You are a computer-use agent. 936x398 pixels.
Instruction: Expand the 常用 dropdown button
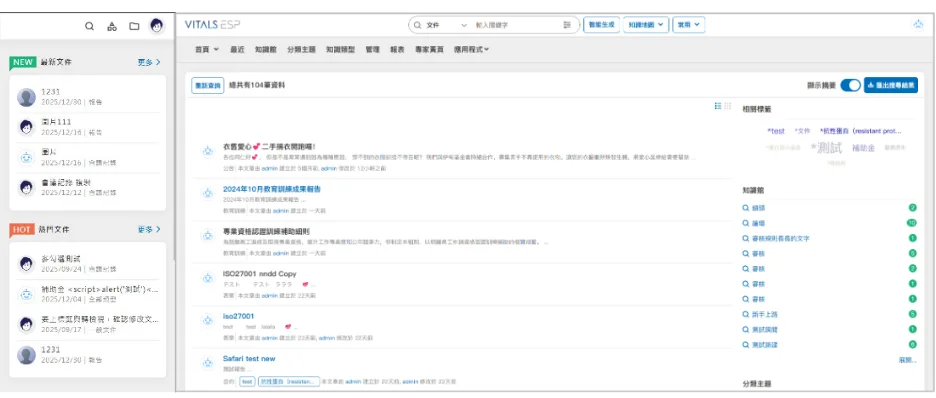(x=689, y=25)
